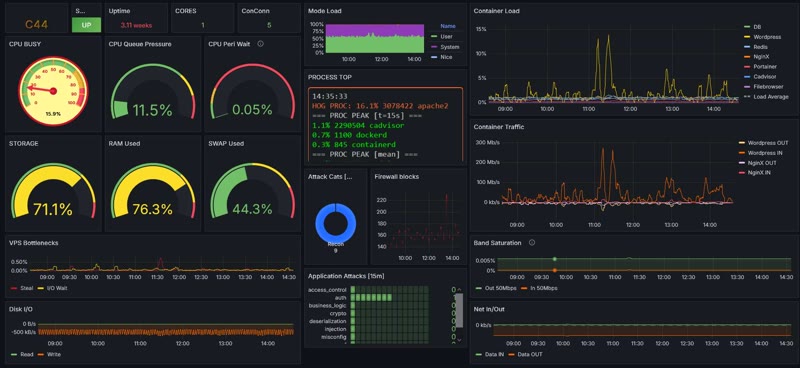Click the C44 host name value
The image size is (800, 368).
(36, 24)
